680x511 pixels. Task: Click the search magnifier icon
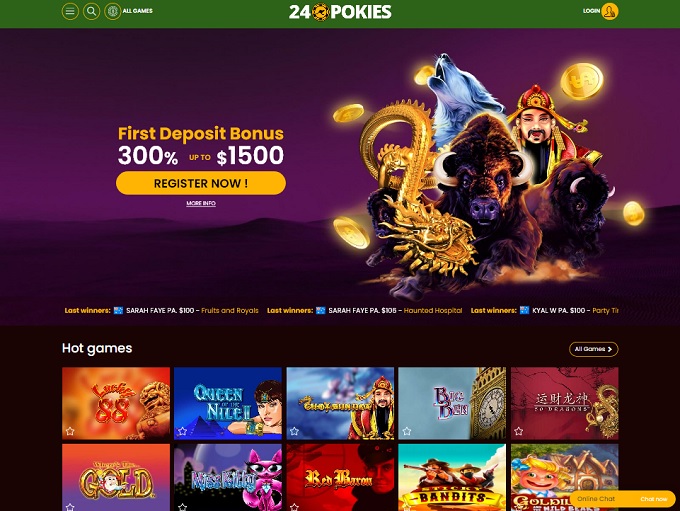coord(92,11)
